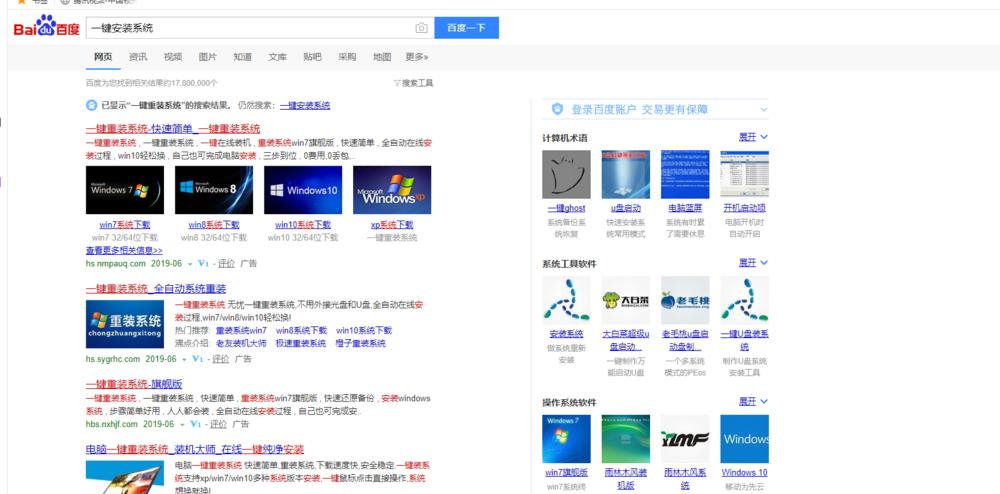1000x494 pixels.
Task: Search instead for 一键安装系统 link
Action: tap(305, 106)
